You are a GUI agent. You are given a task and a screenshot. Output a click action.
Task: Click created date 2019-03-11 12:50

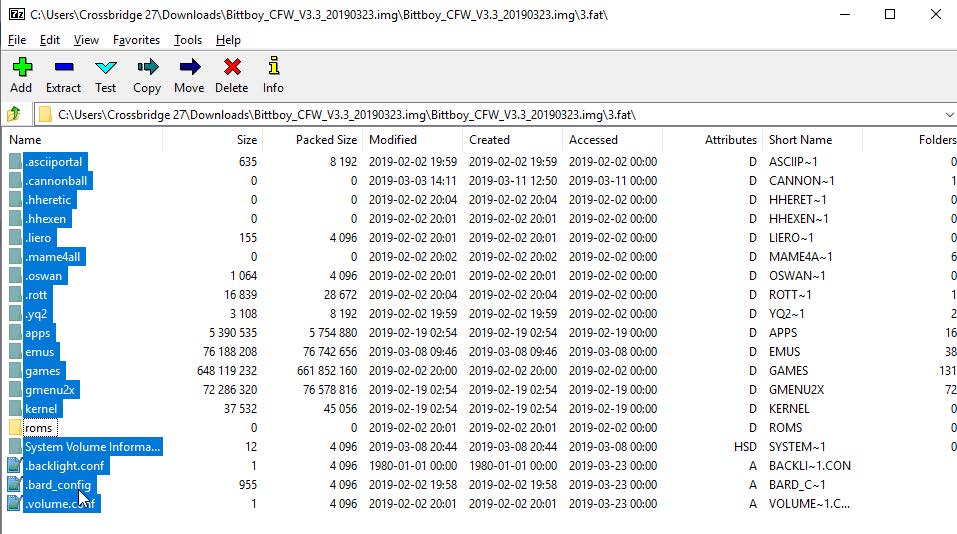[513, 181]
